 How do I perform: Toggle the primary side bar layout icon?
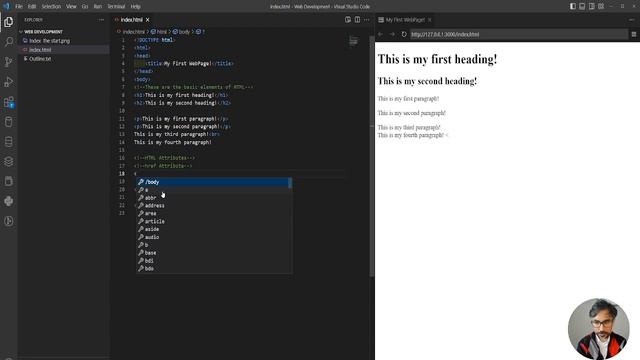(573, 6)
